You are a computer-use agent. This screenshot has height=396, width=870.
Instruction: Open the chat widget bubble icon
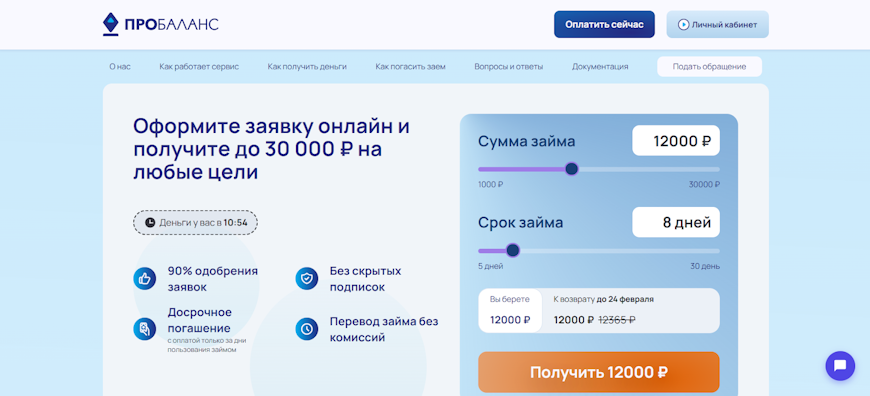point(840,365)
